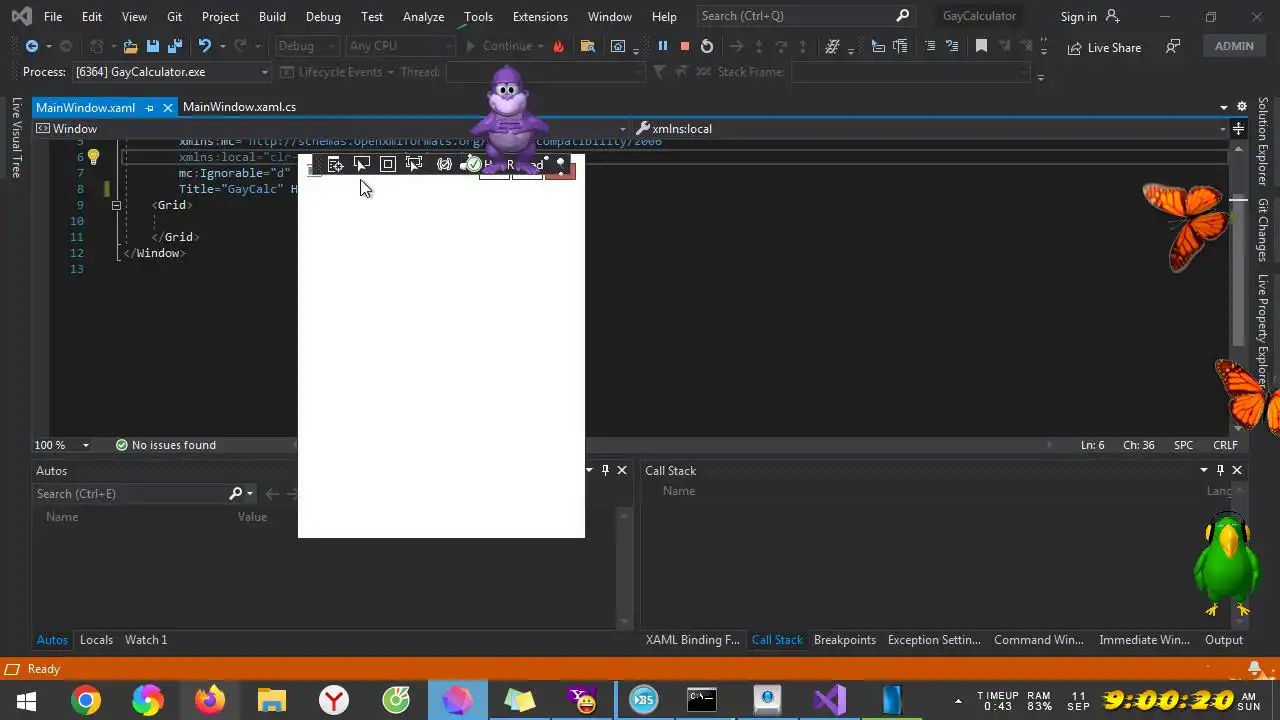Click the Select Element icon in debug toolbar

pyautogui.click(x=362, y=164)
